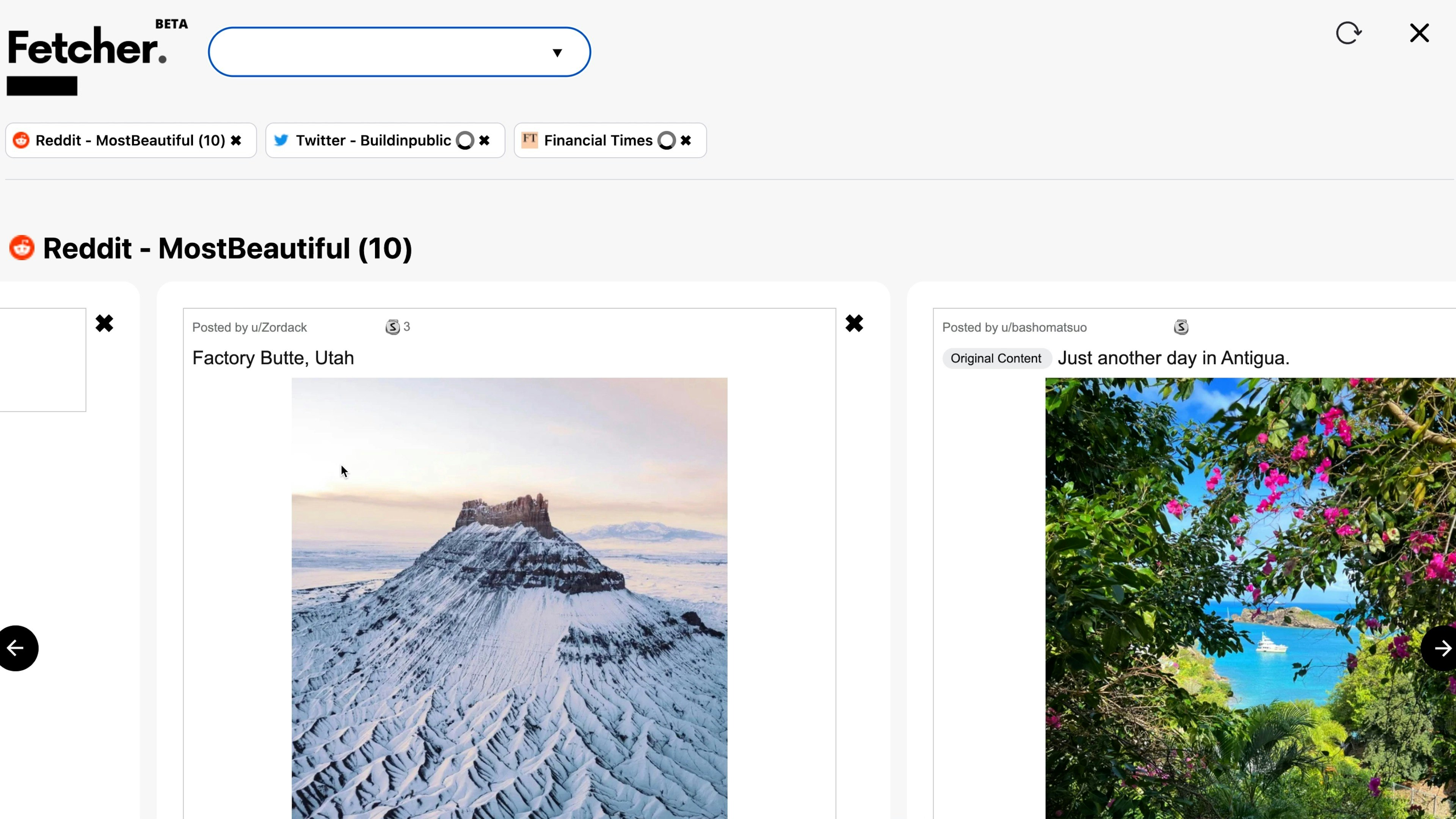Click the Twitter bird icon in the tab
The height and width of the screenshot is (819, 1456).
click(x=281, y=140)
